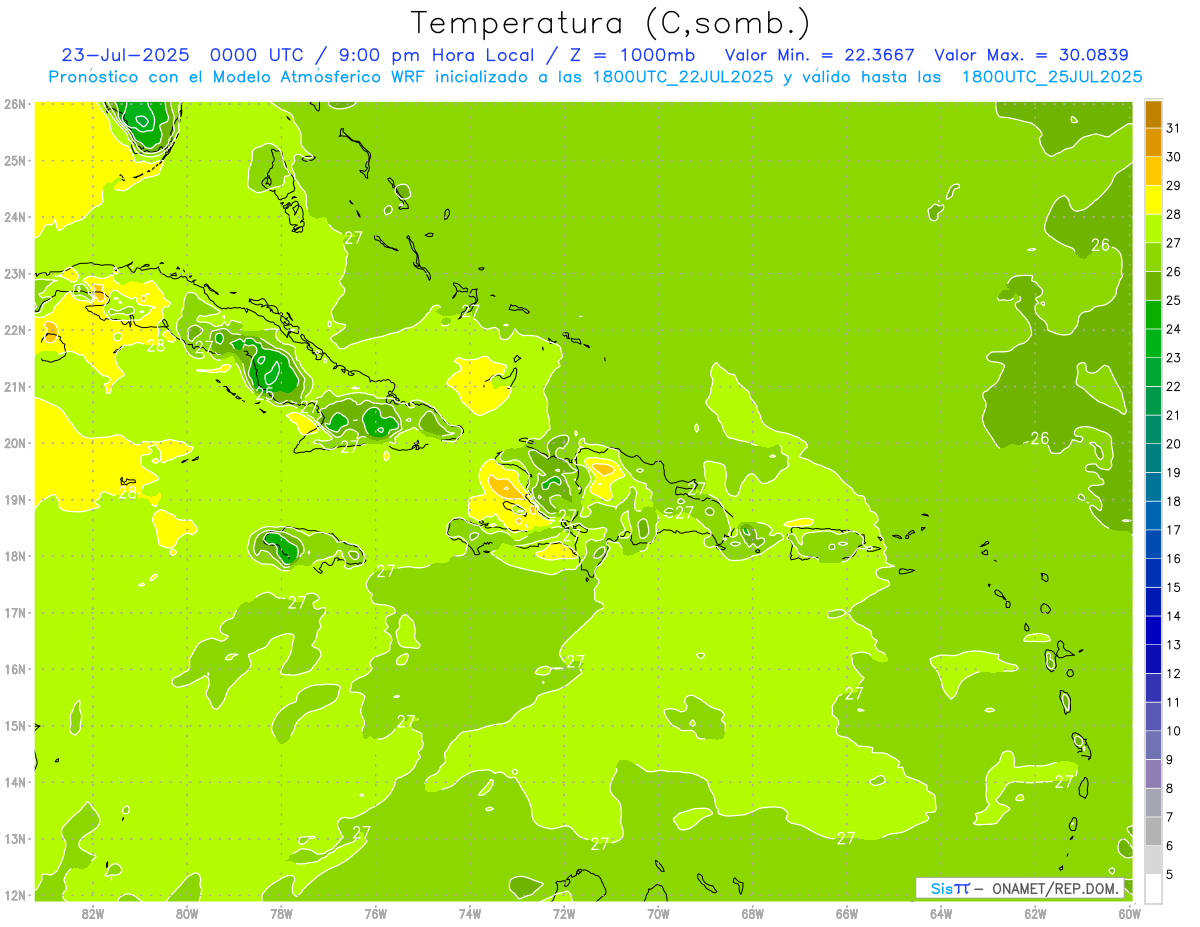
Task: Click the "24N" latitude axis label
Action: pos(15,217)
